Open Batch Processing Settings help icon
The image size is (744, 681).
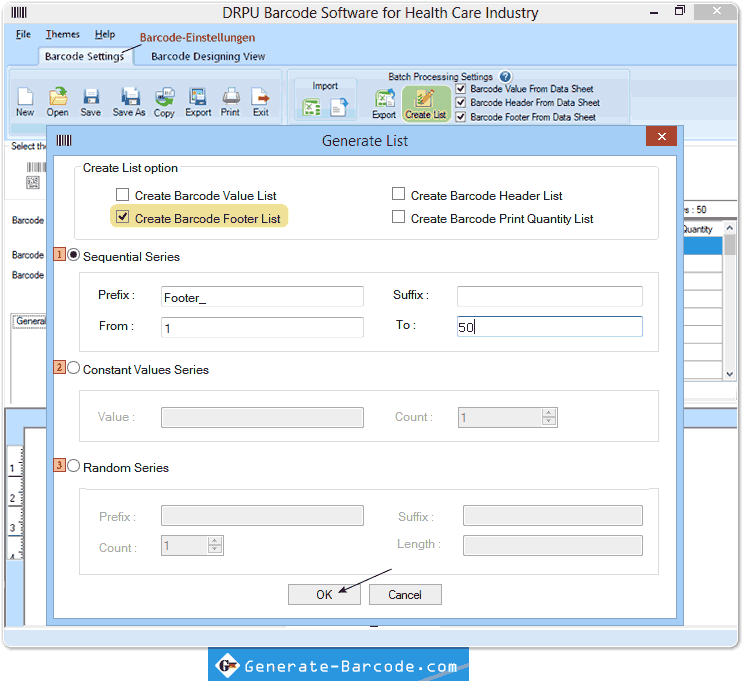coord(505,76)
